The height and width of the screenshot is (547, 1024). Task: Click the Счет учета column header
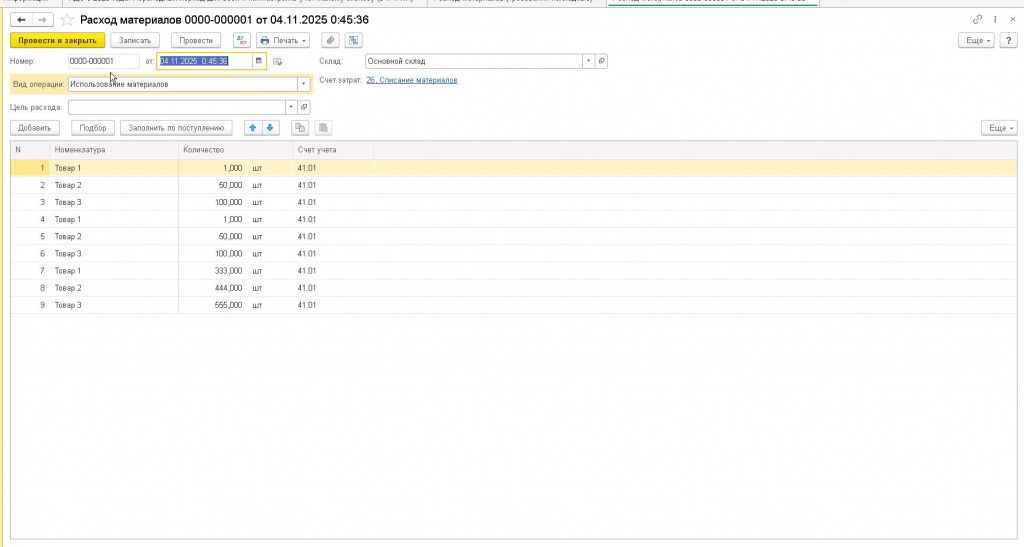pos(333,150)
